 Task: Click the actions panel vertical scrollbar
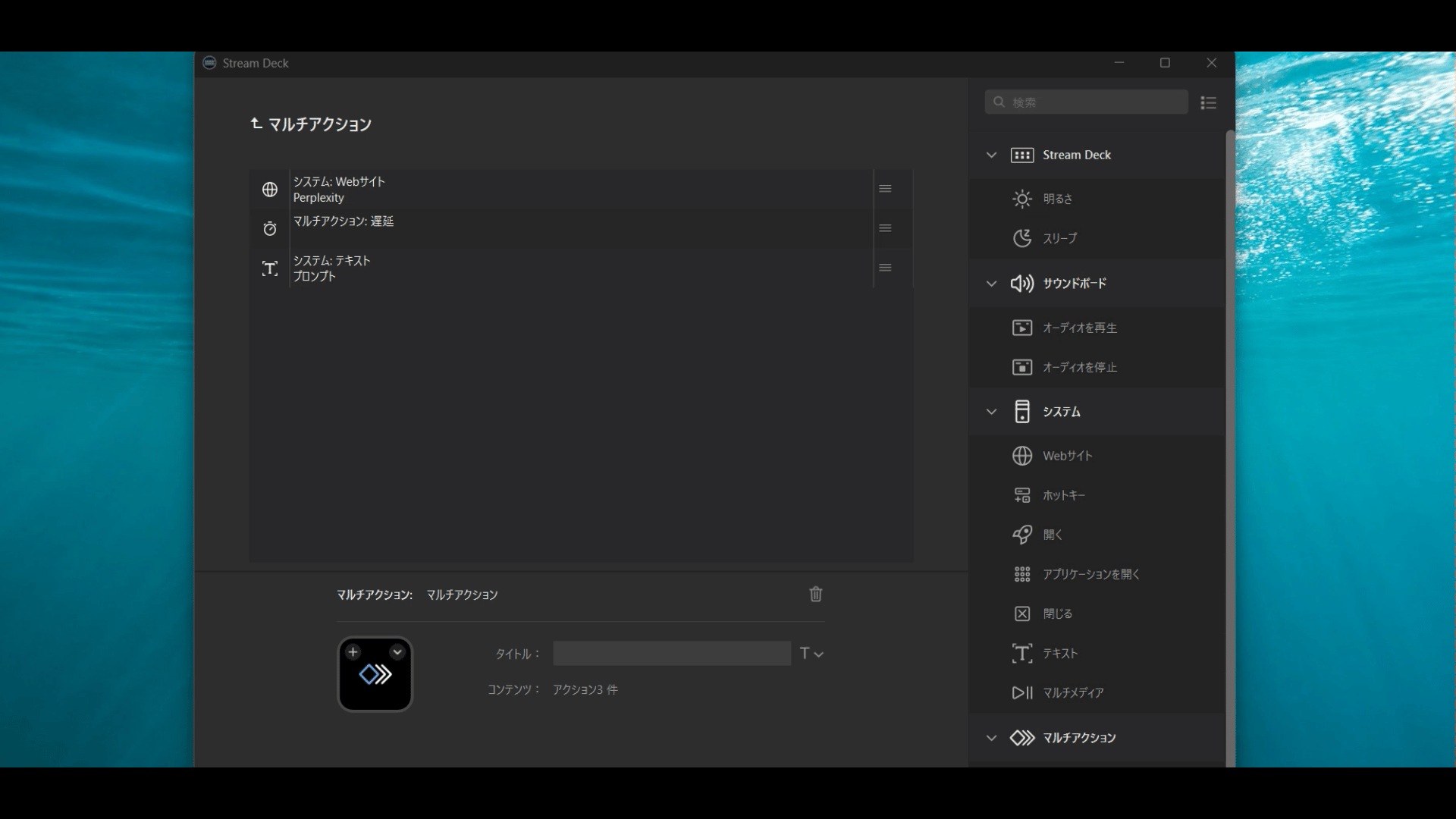1230,447
